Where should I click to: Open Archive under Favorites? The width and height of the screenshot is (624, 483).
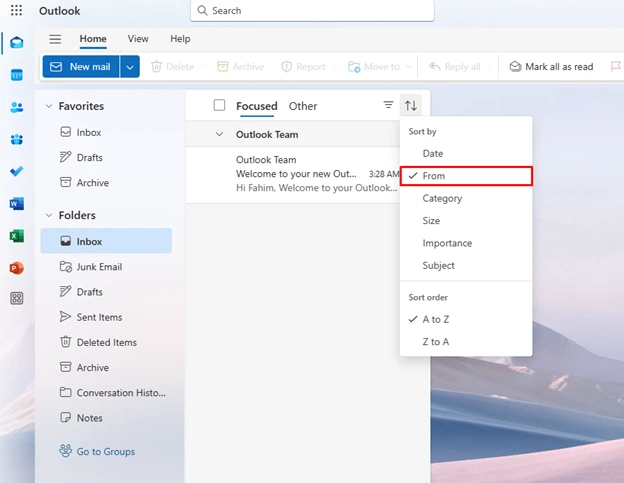106,183
